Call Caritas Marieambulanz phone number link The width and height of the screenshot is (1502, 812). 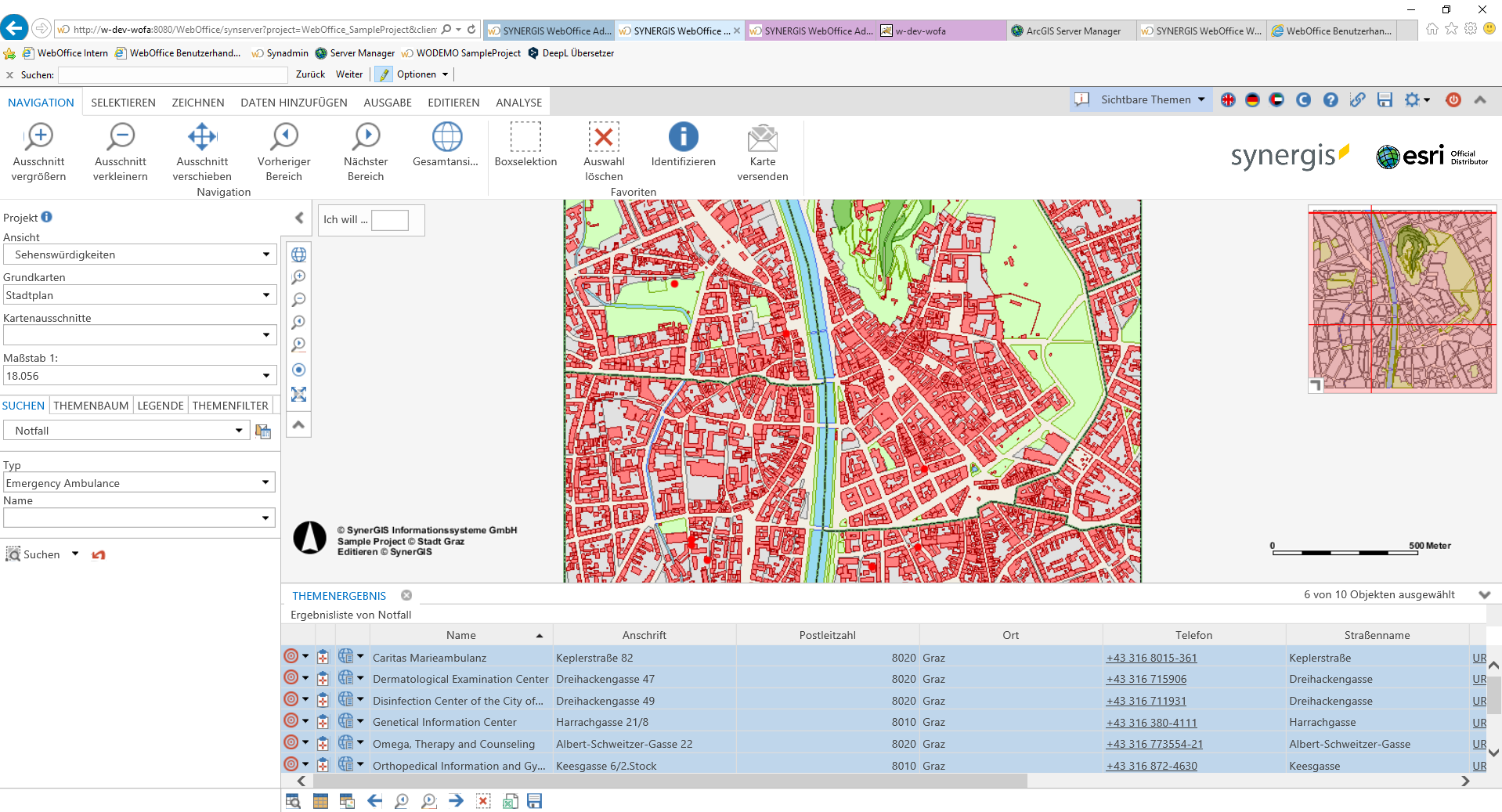1151,658
